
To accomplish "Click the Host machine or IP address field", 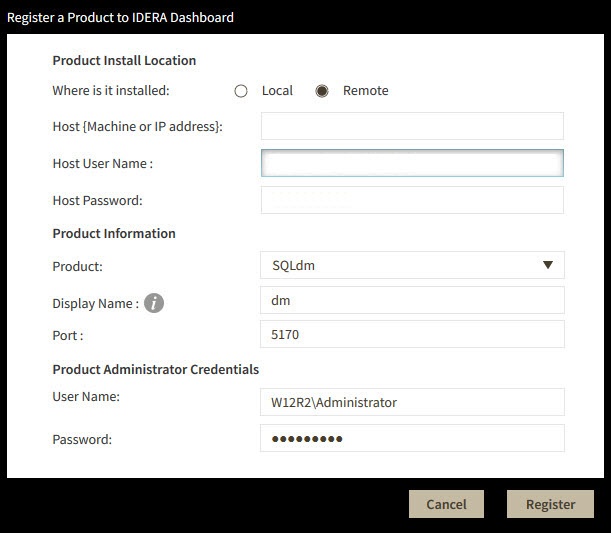I will (412, 126).
